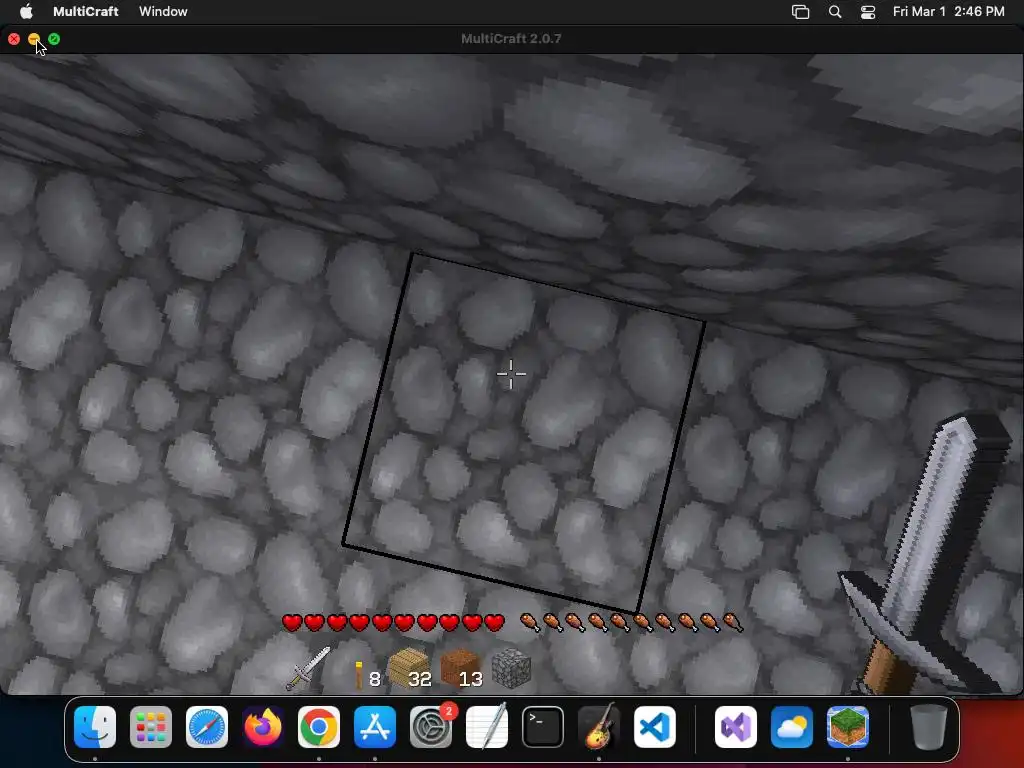Screen dimensions: 1024x768
Task: Open System Settings with badge 2
Action: coord(431,727)
